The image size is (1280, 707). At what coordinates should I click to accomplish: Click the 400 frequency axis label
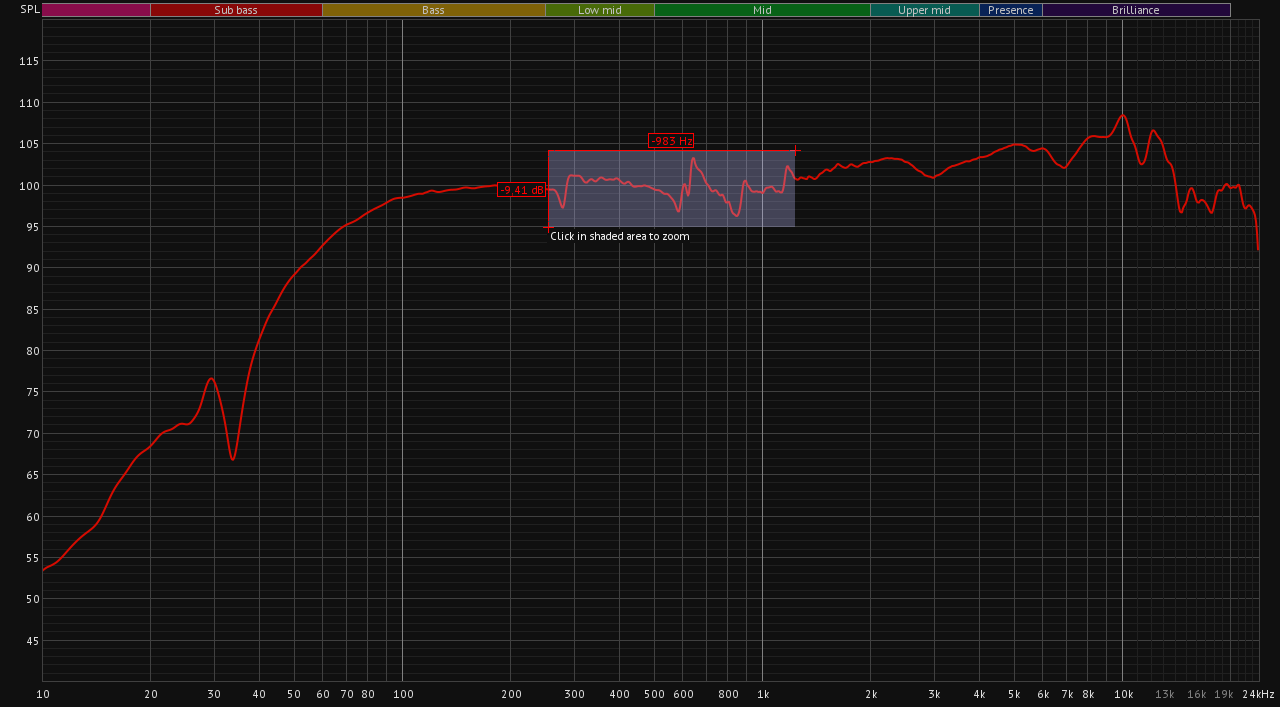point(619,694)
